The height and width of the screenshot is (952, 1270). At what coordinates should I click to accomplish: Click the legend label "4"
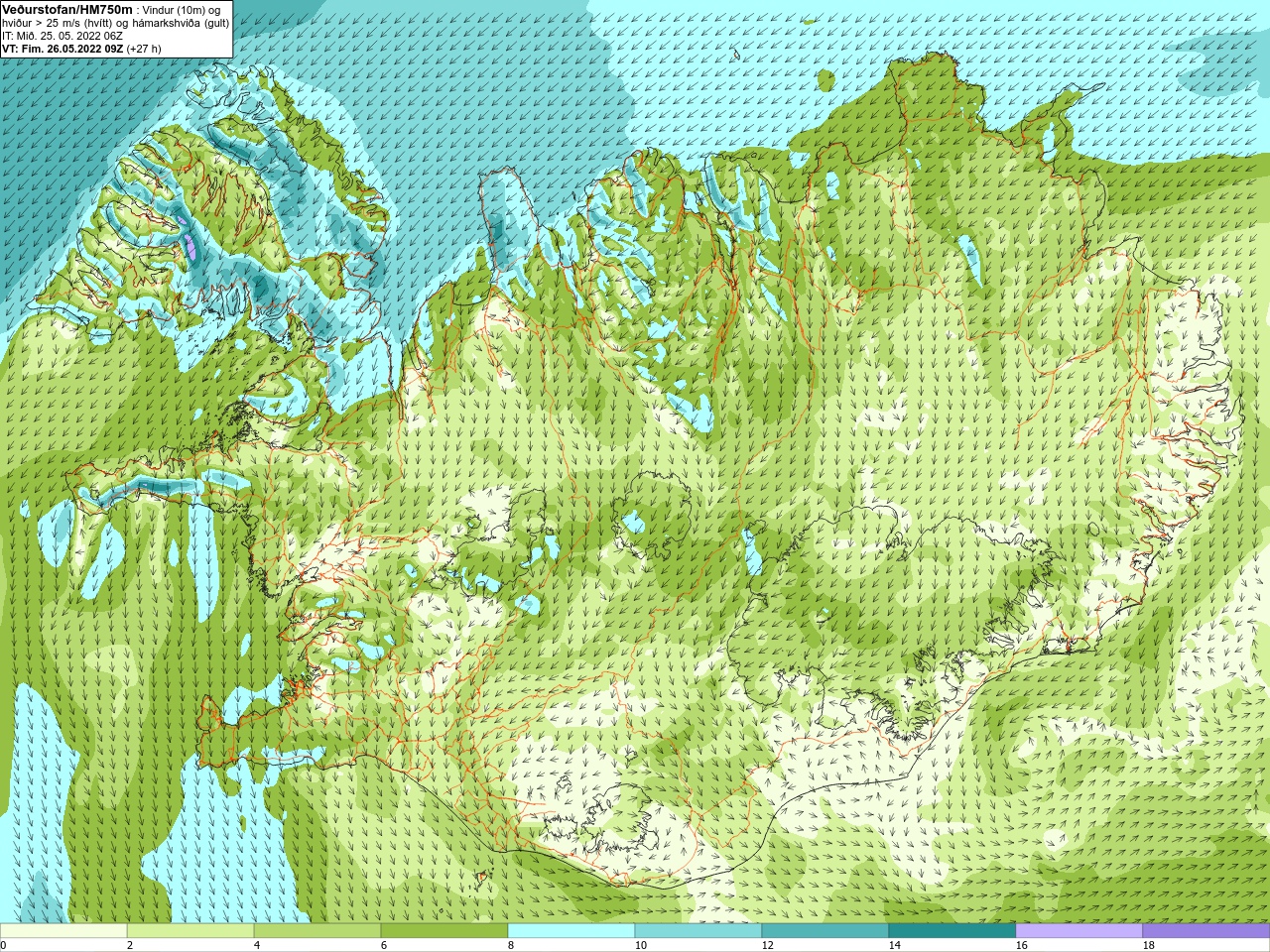[x=257, y=945]
